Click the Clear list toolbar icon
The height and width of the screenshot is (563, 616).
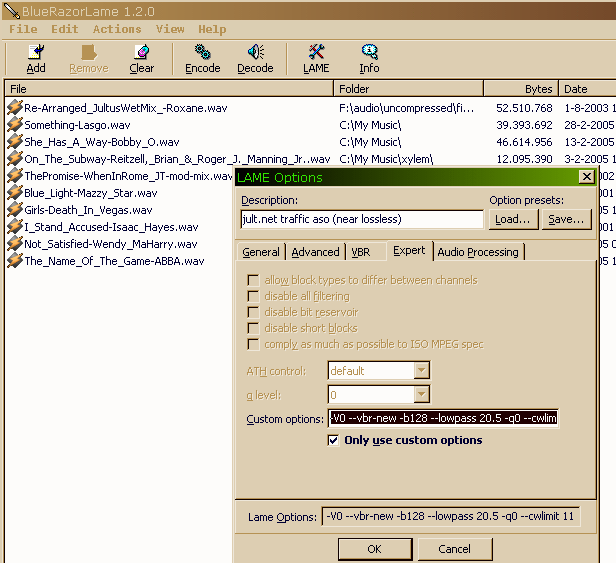click(141, 52)
